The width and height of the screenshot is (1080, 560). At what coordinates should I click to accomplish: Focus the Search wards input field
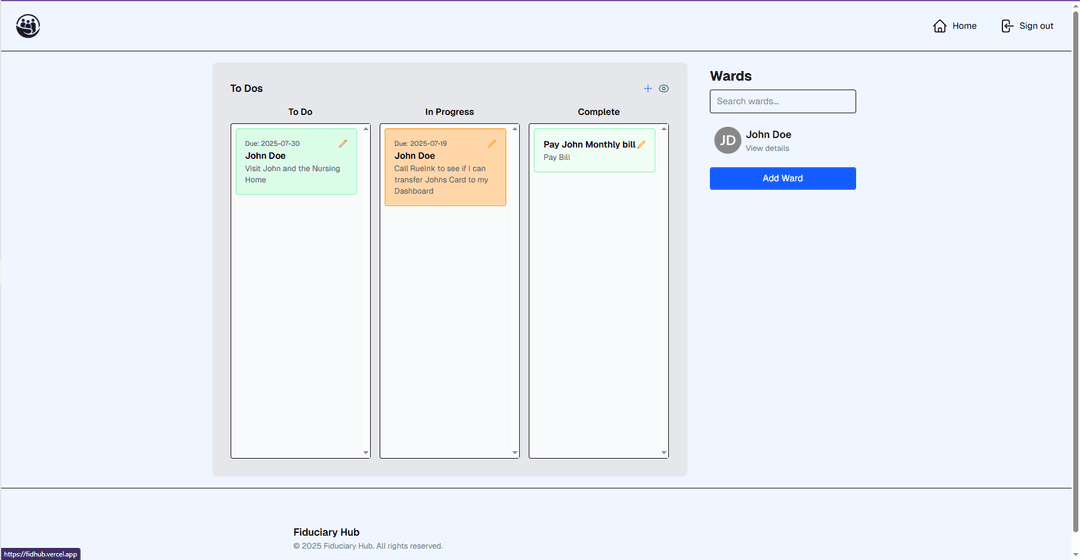(x=782, y=101)
